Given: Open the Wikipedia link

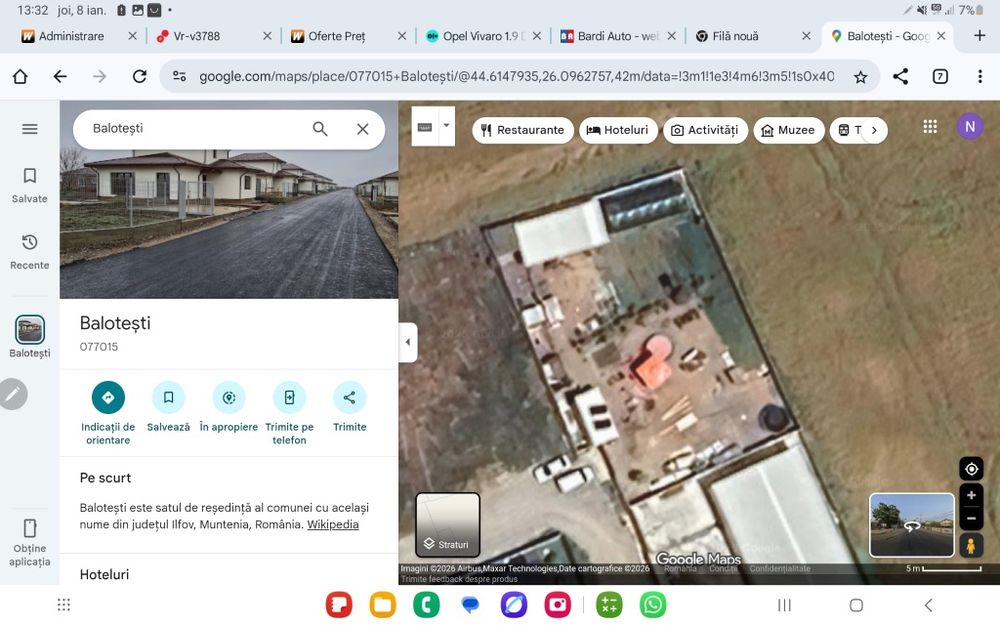Looking at the screenshot, I should pyautogui.click(x=333, y=524).
